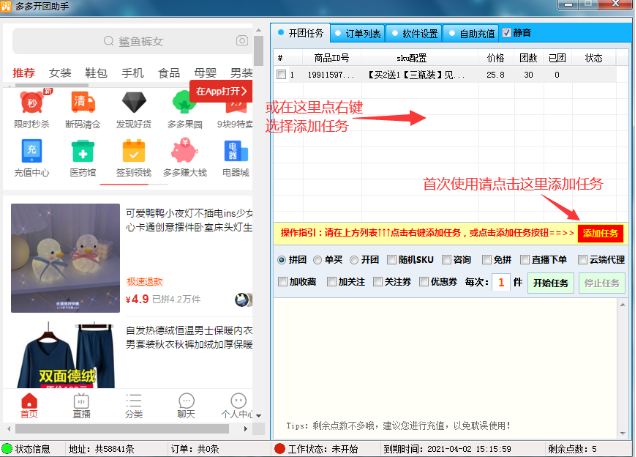Click the 商品ID号 column header
Viewport: 636px width, 457px height.
click(x=331, y=58)
